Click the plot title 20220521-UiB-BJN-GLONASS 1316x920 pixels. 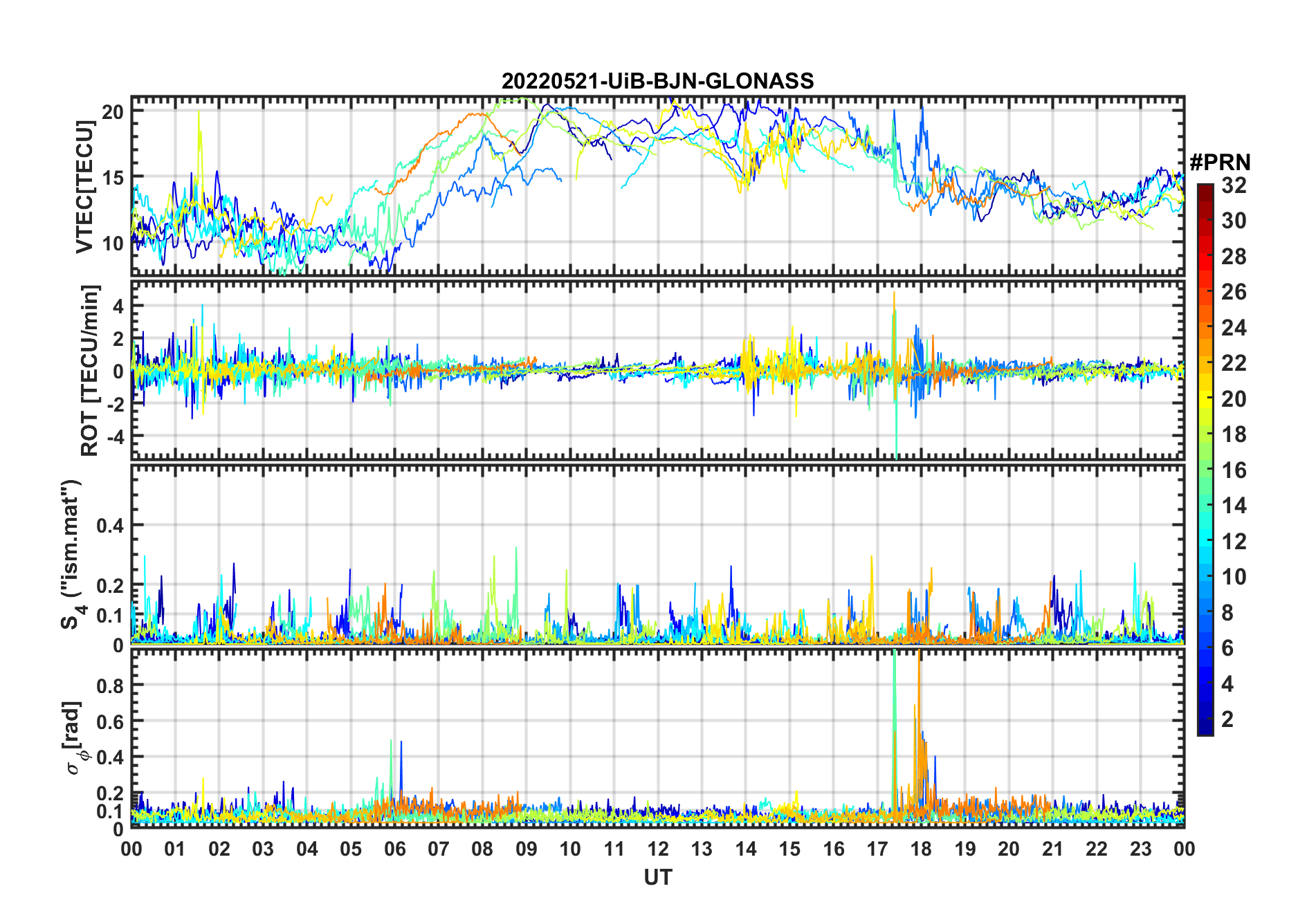coord(657,81)
